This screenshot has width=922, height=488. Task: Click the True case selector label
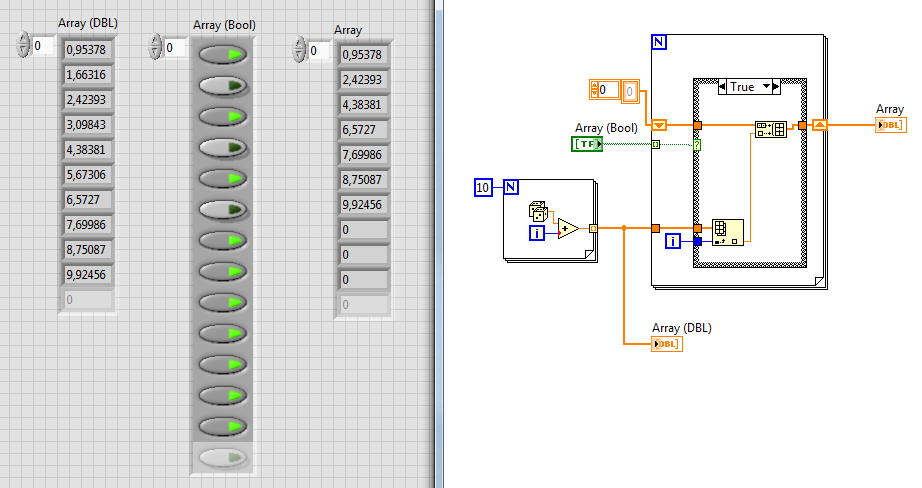coord(742,87)
